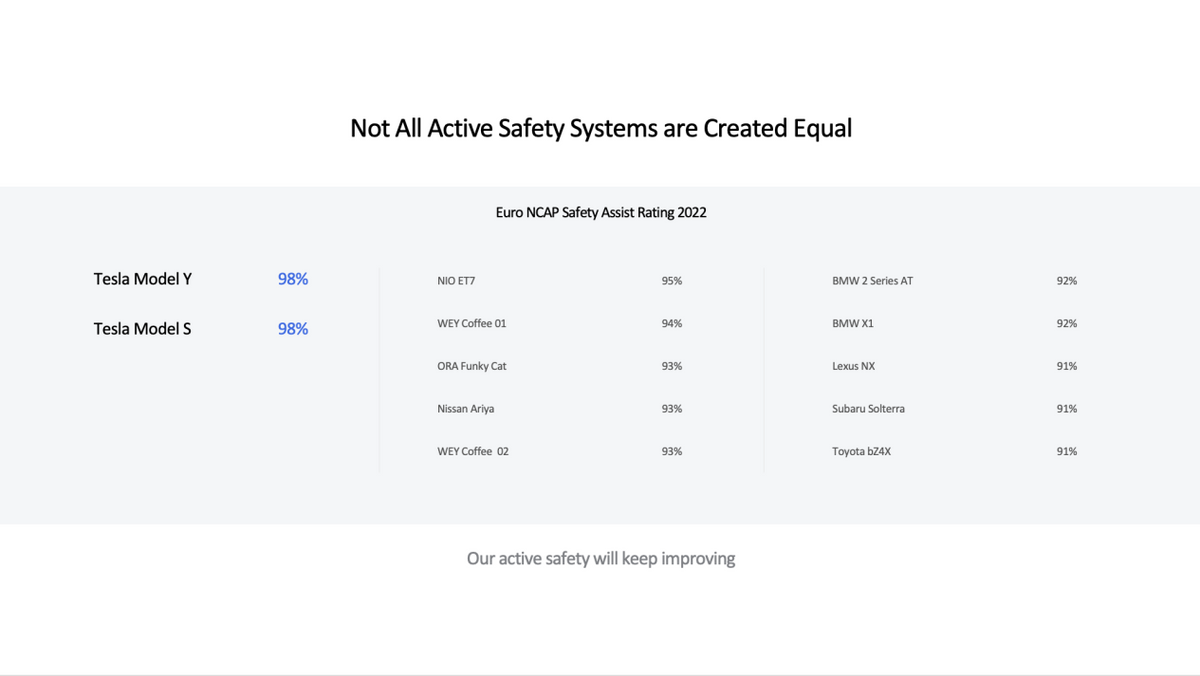Click the Tesla Model S label
This screenshot has height=676, width=1200.
point(142,328)
